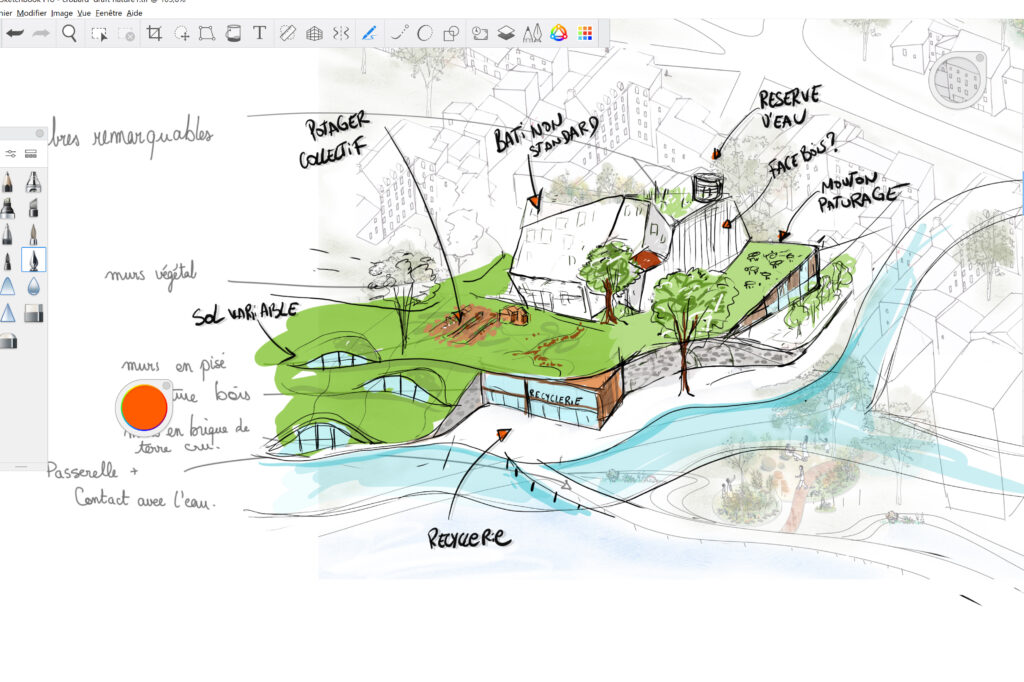Select the chisel-tip marker brush
Viewport: 1024px width, 682px height.
point(33,208)
